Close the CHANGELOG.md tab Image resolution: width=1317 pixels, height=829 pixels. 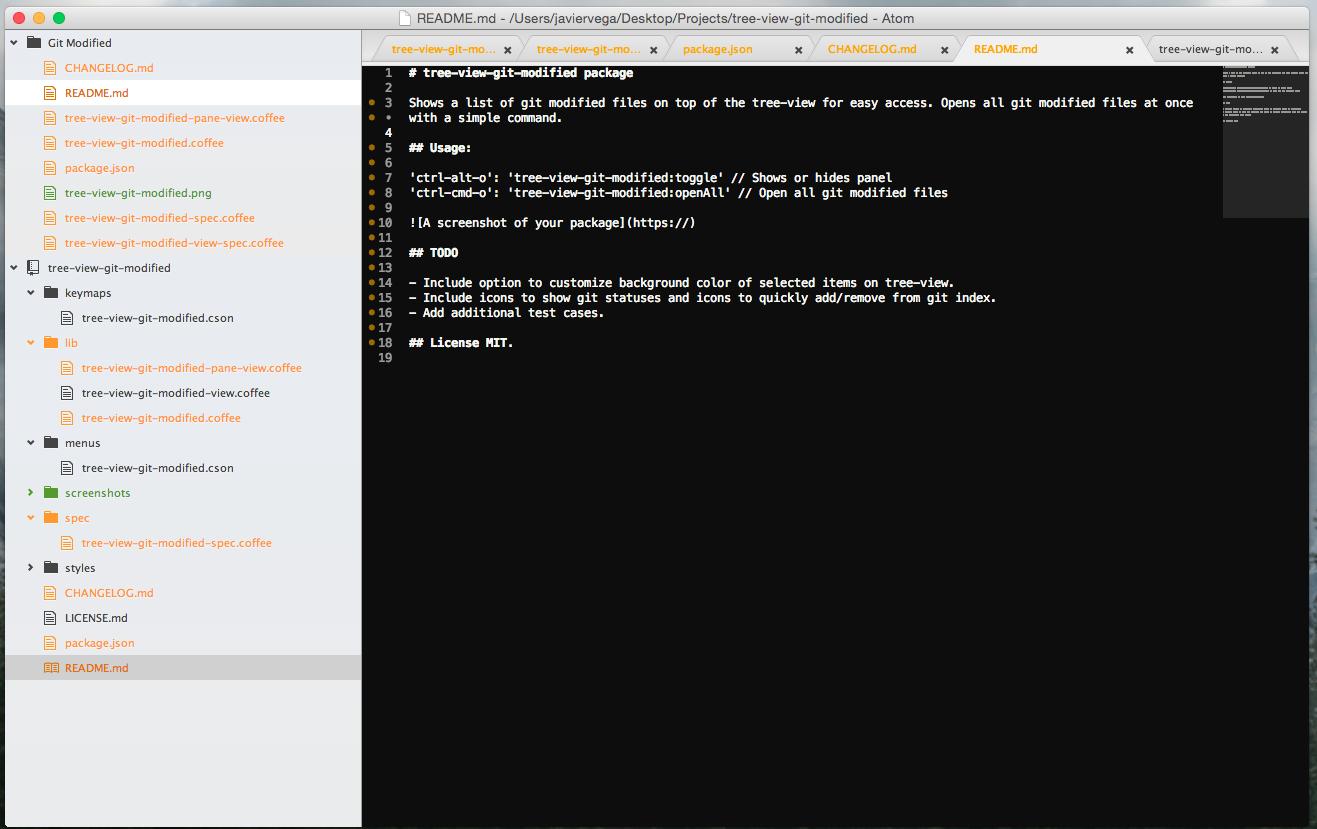point(943,50)
